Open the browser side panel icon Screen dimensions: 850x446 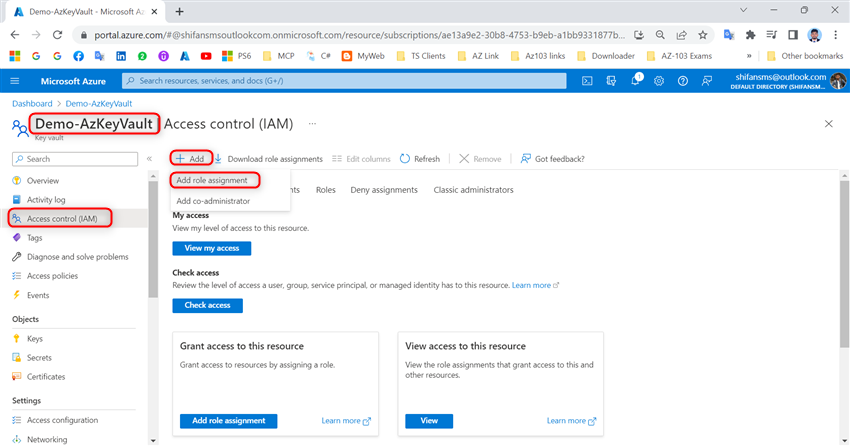click(793, 35)
